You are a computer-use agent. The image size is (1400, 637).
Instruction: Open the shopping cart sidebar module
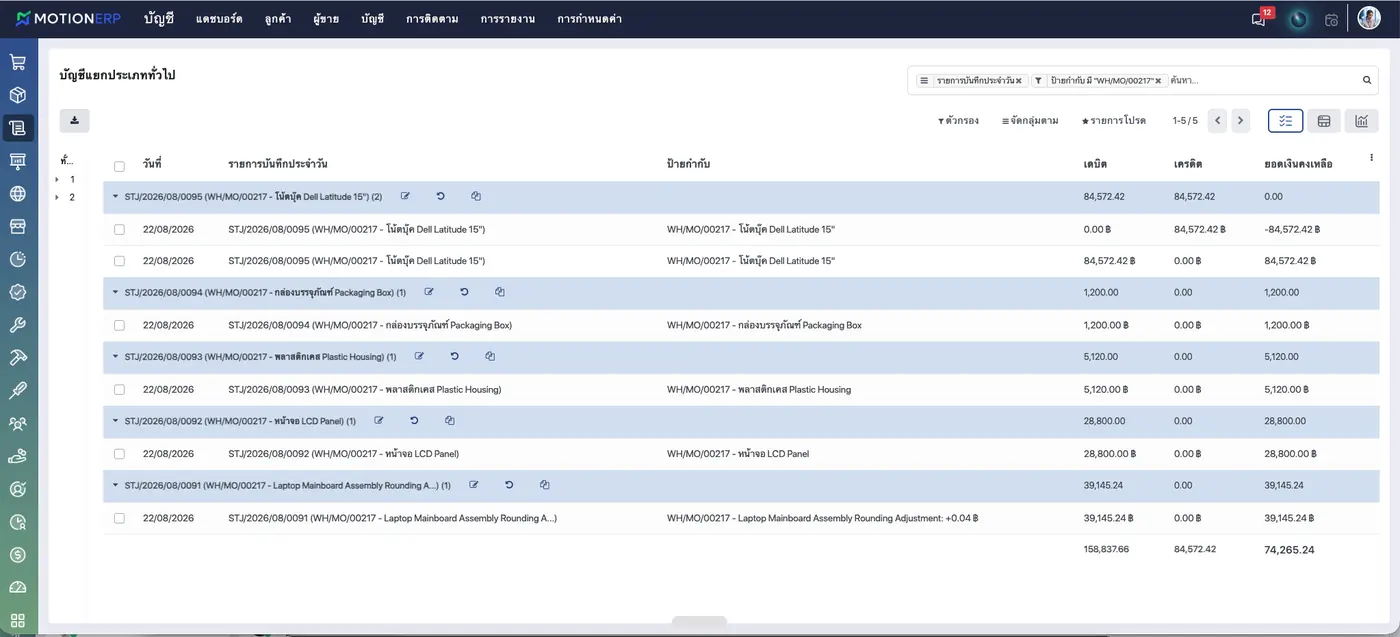click(x=18, y=62)
